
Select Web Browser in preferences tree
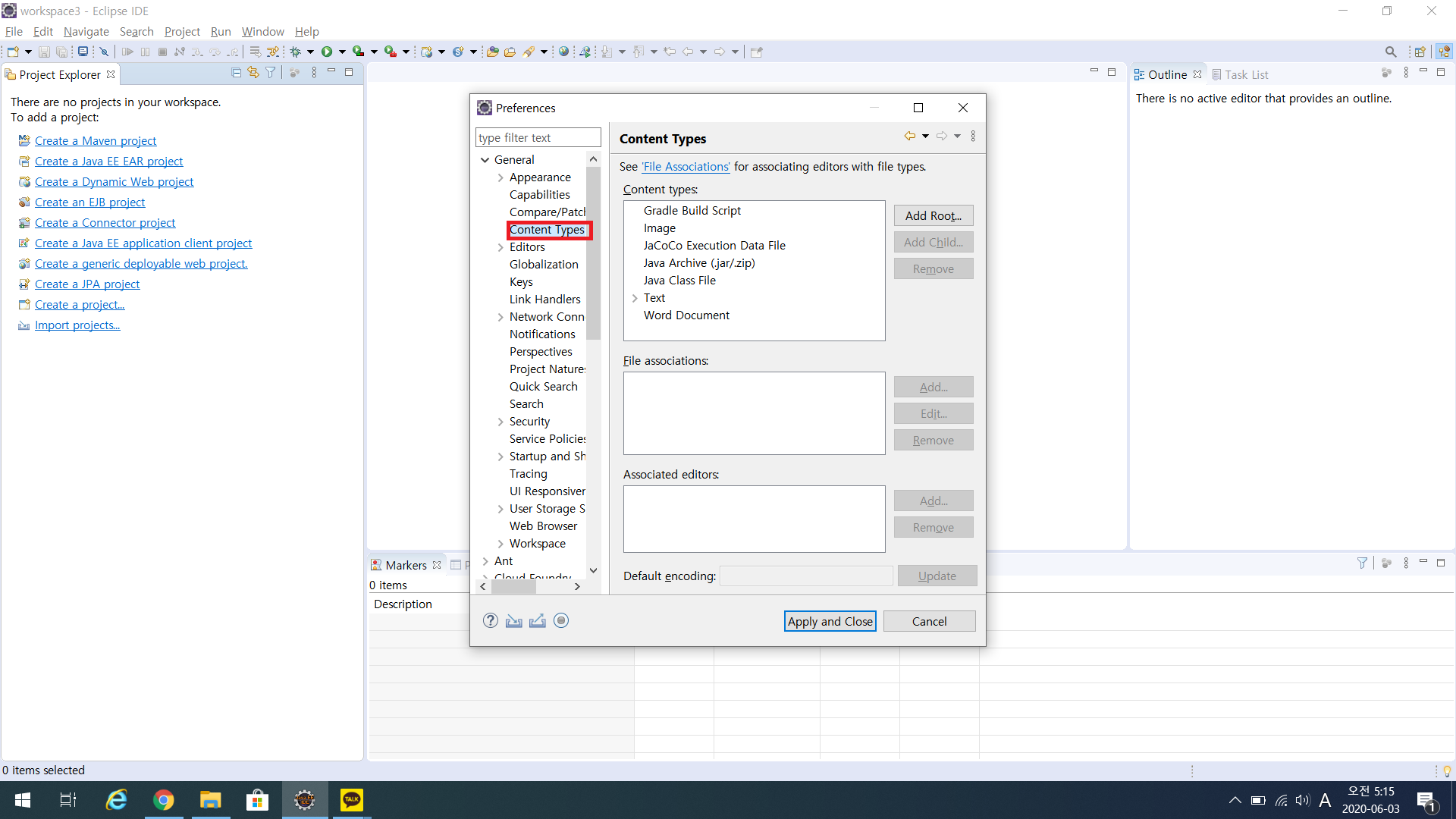click(x=543, y=526)
